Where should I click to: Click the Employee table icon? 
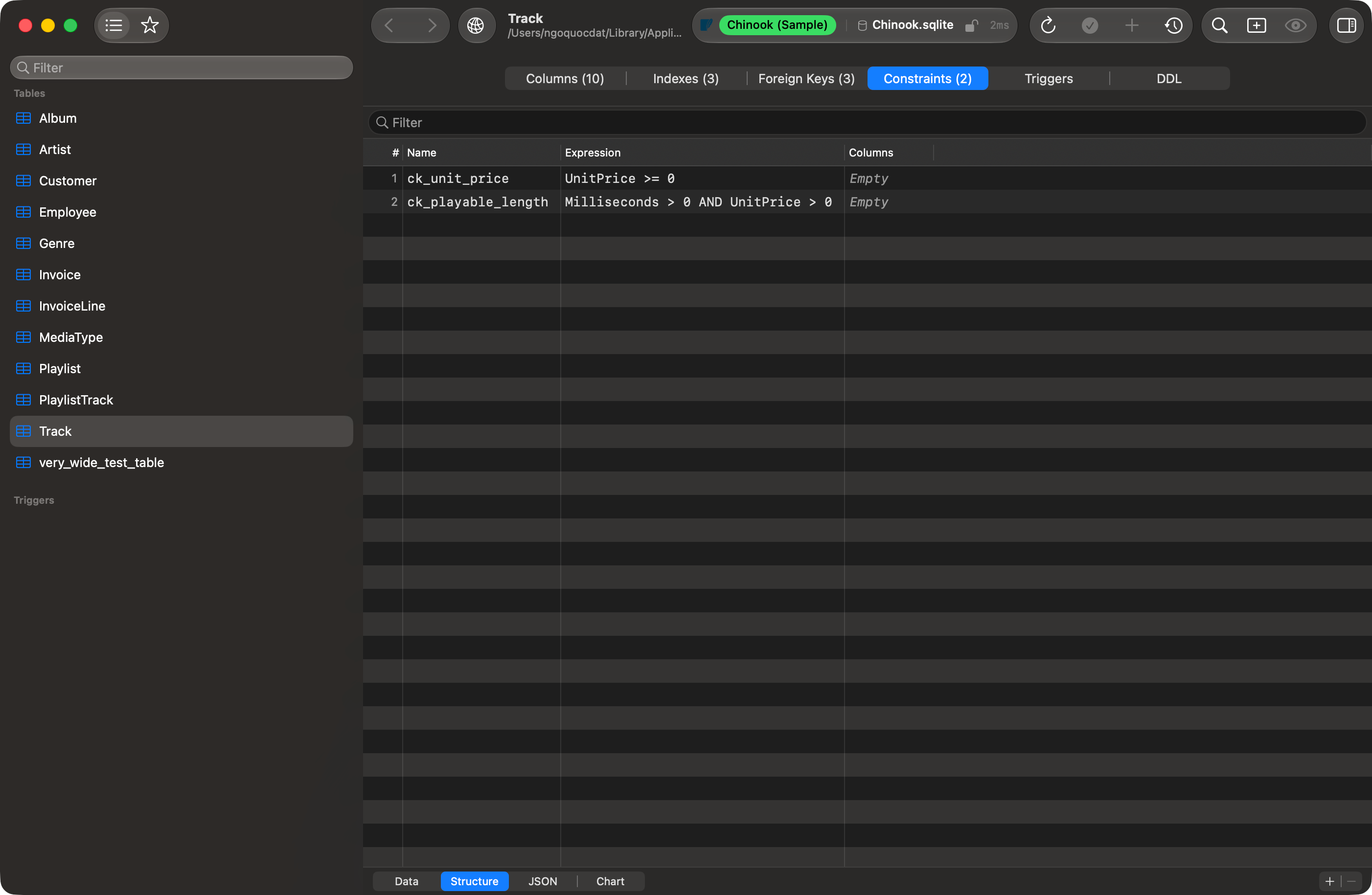[x=23, y=212]
